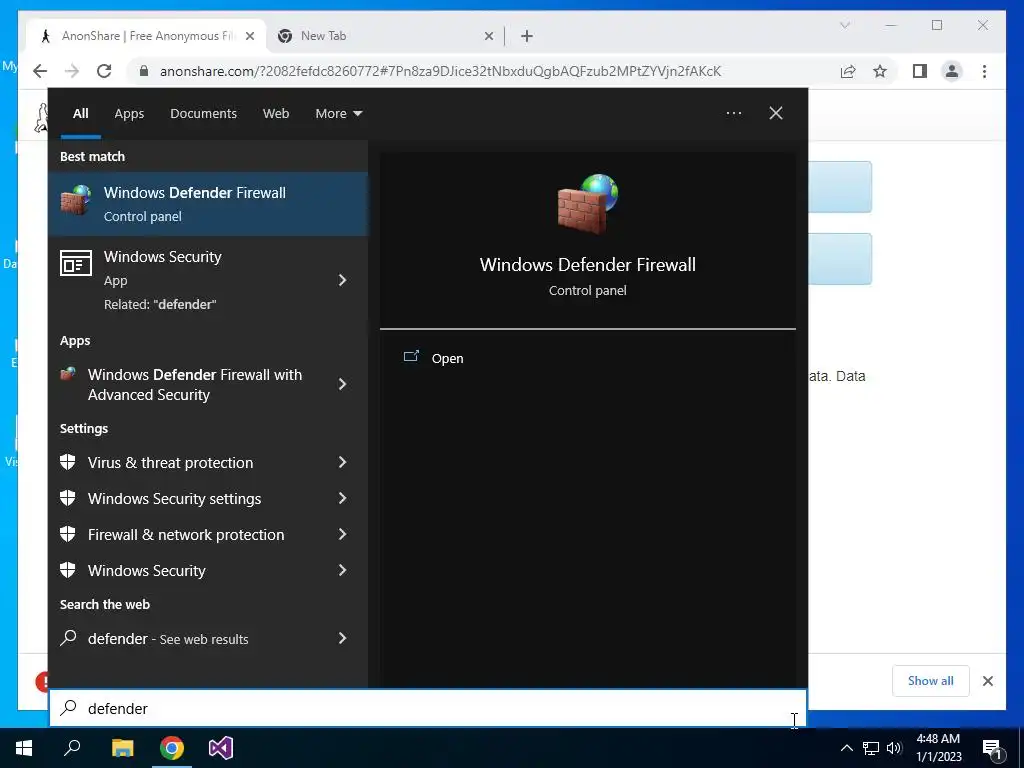Open Chrome tab search chevron
1024x768 pixels.
pos(844,25)
